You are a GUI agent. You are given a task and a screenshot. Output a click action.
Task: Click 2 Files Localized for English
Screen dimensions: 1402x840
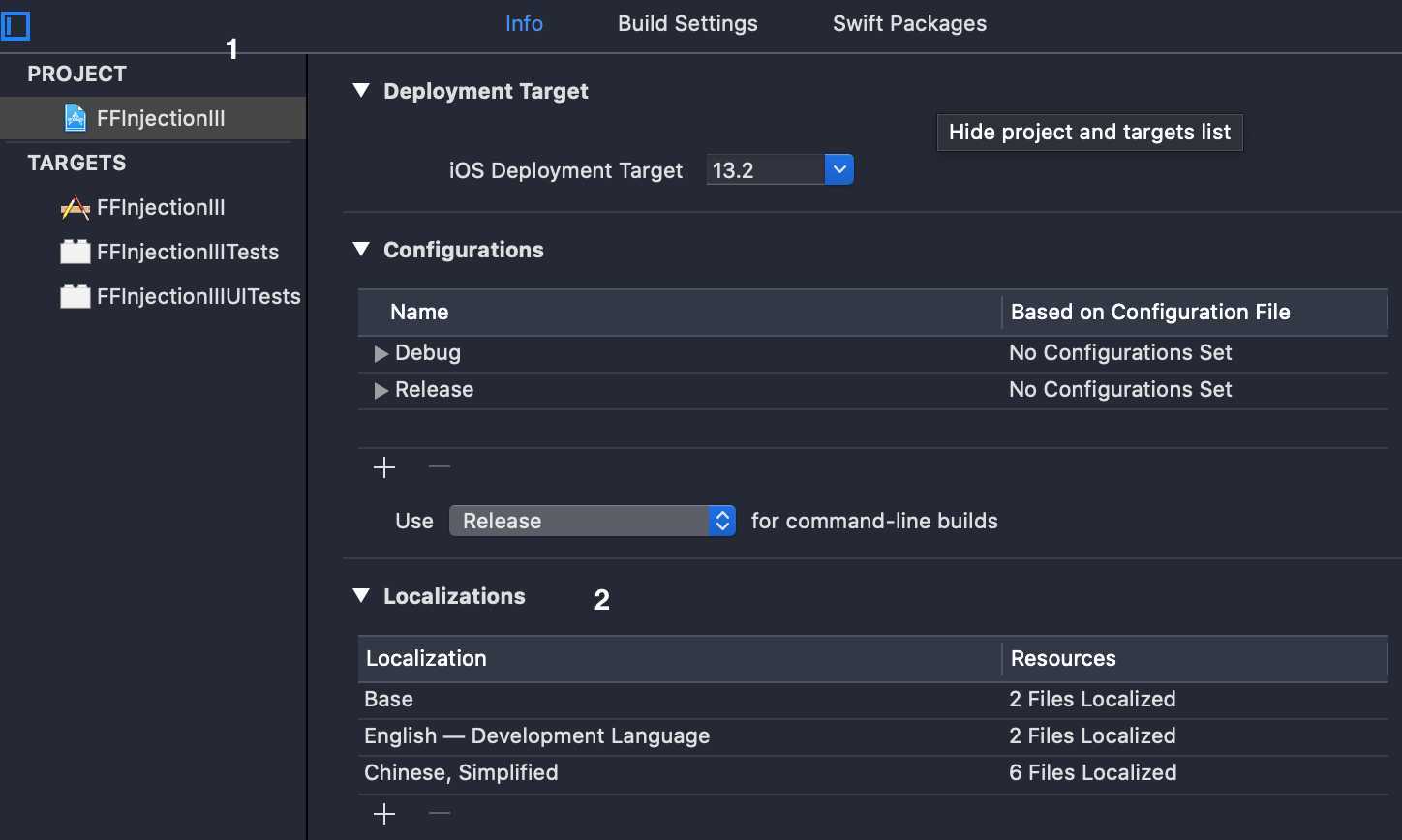point(1092,736)
